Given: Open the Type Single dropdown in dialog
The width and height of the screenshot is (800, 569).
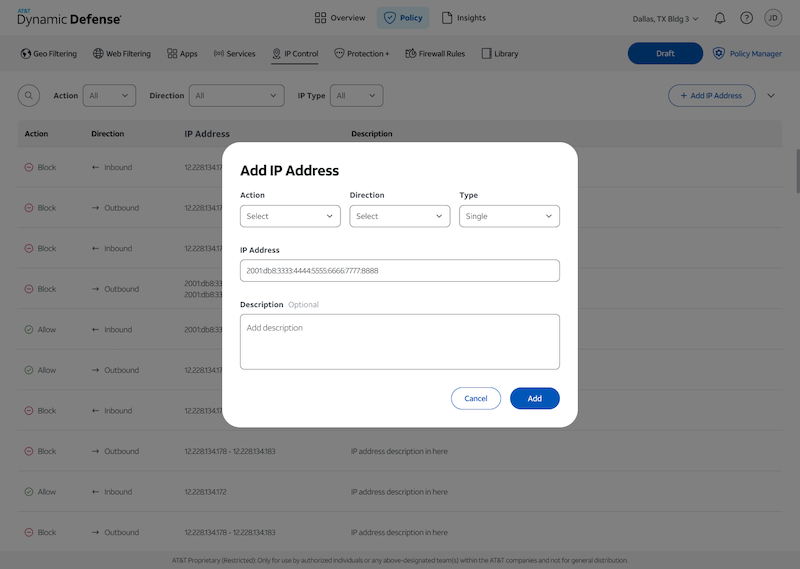Looking at the screenshot, I should tap(509, 216).
